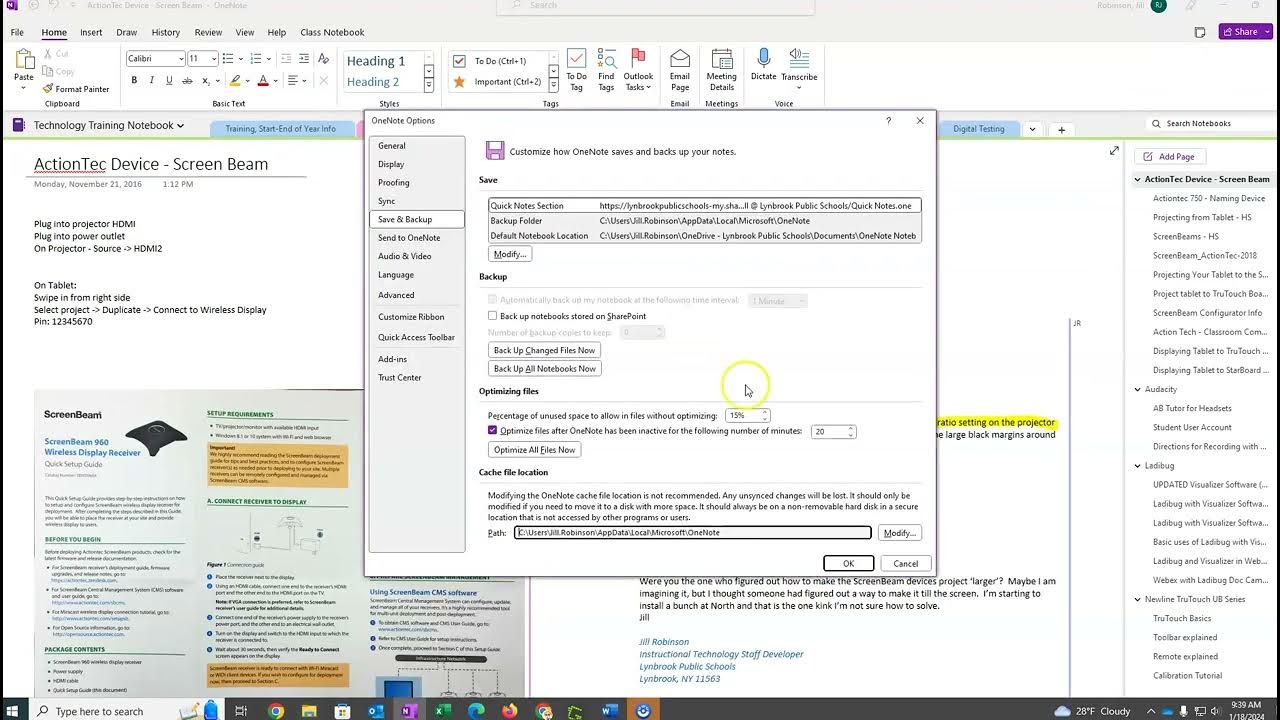Open Outlook Tasks flag
The height and width of the screenshot is (720, 1280).
(x=638, y=70)
